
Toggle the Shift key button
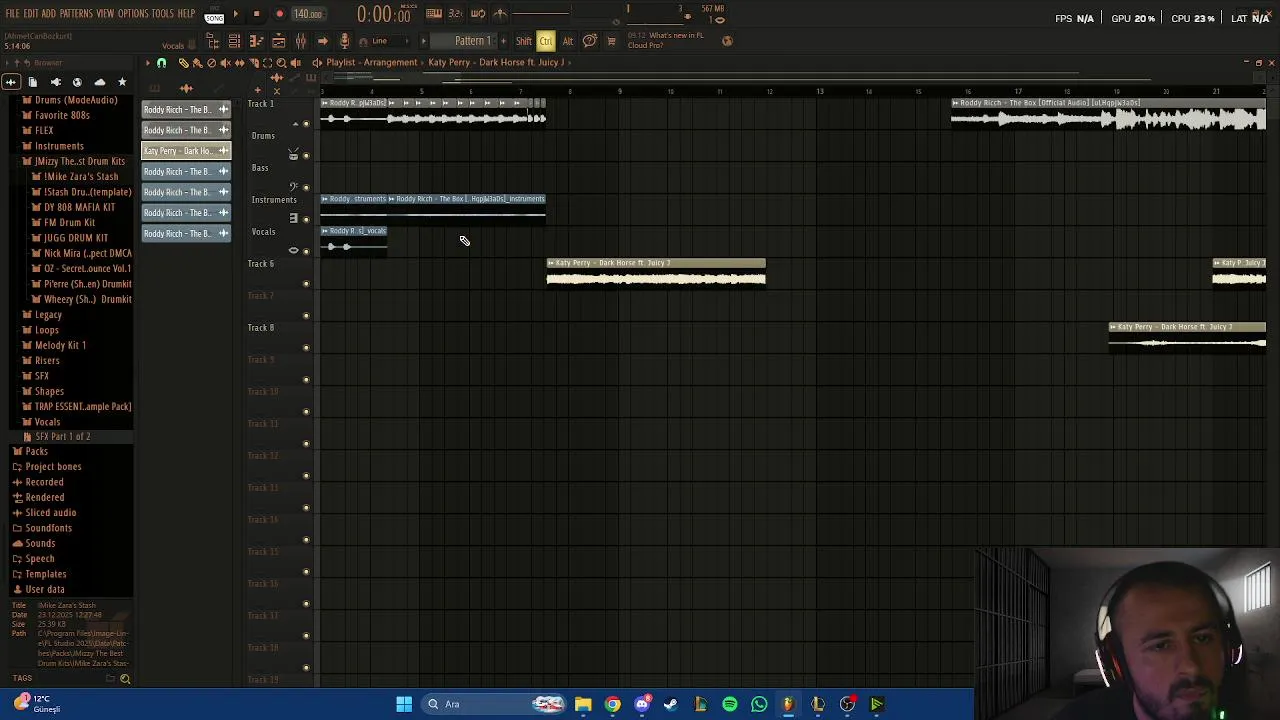point(524,41)
